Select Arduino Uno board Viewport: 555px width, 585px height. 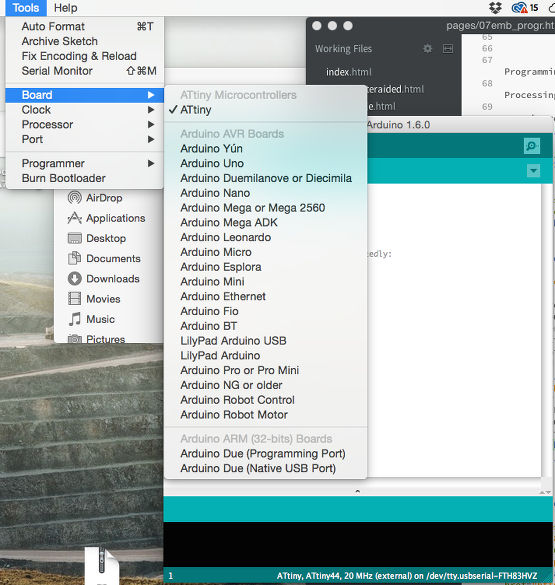pyautogui.click(x=266, y=163)
